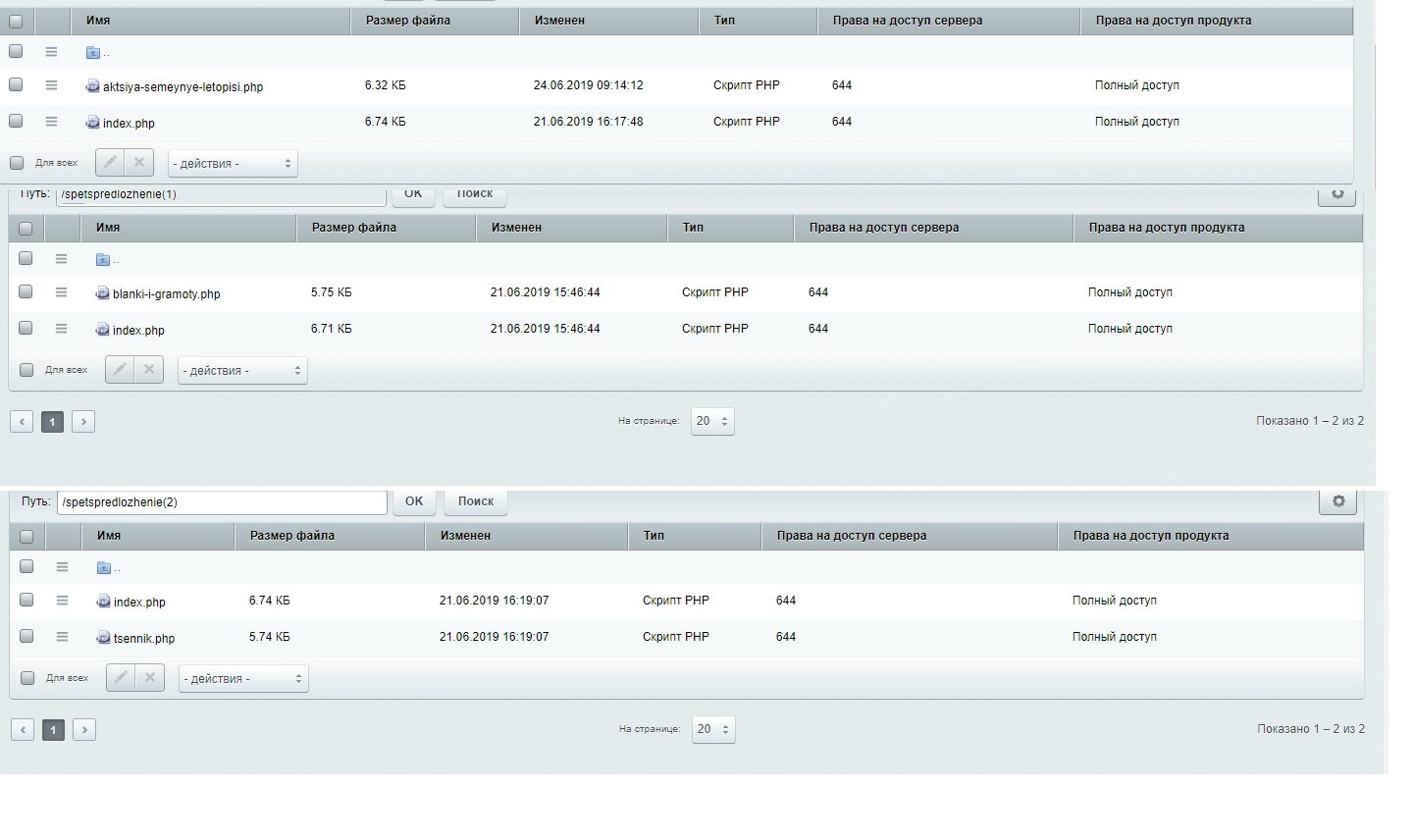Click delete X icon below aktsiya file list
Image resolution: width=1414 pixels, height=840 pixels.
click(x=139, y=163)
